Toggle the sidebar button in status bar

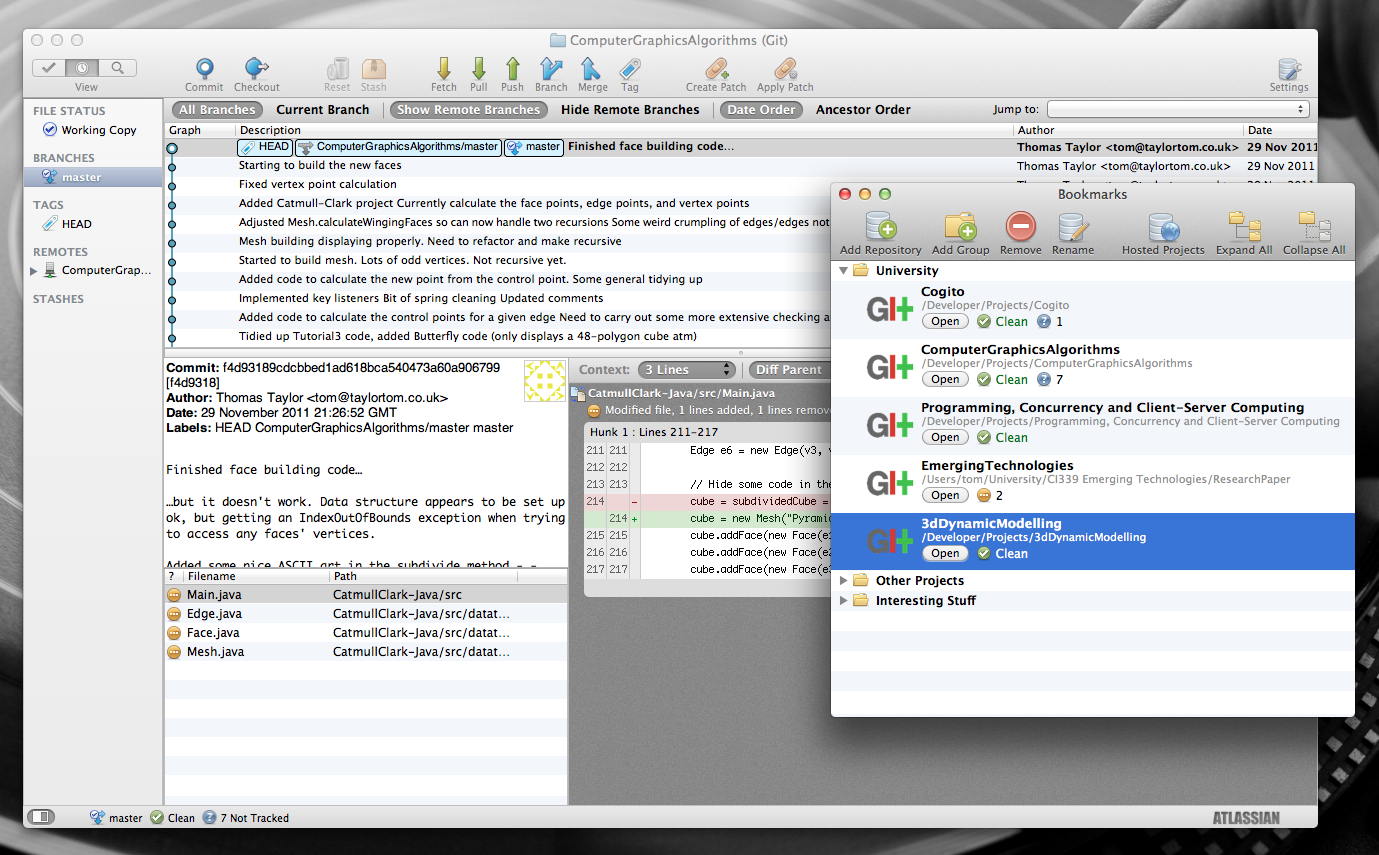pos(41,817)
